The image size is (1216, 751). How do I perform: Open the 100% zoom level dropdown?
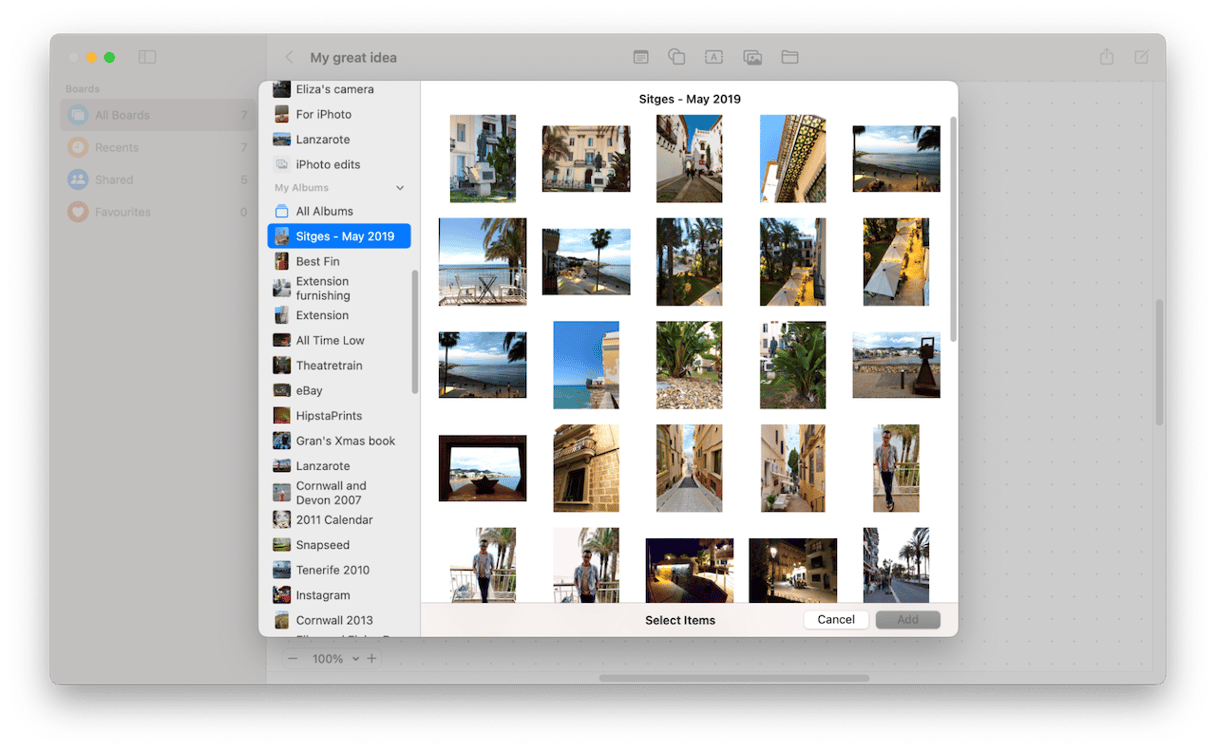coord(327,659)
